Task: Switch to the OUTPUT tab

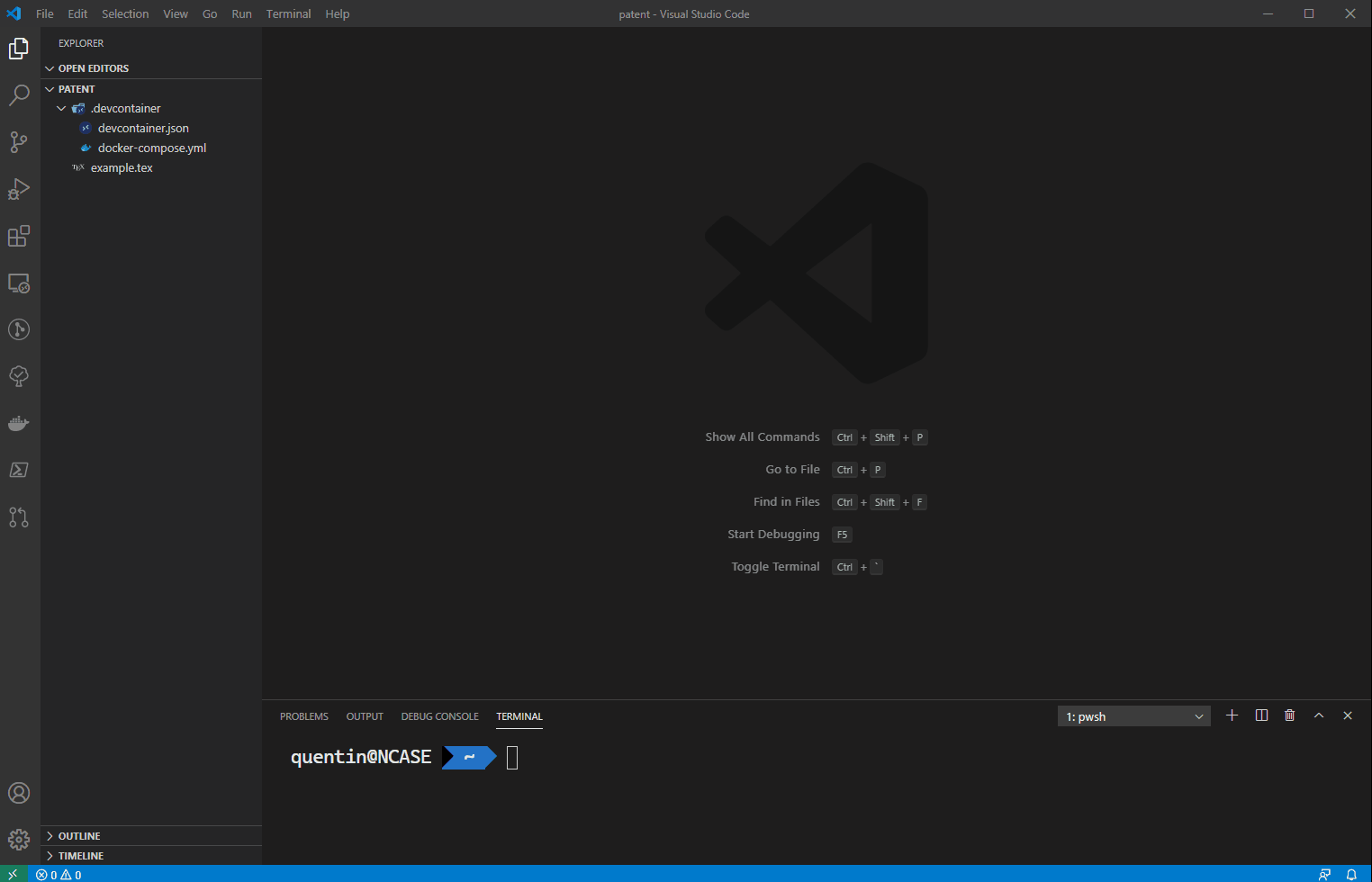Action: pos(365,716)
